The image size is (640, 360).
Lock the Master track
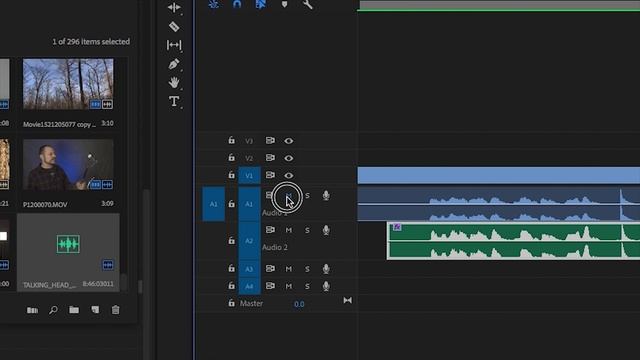coord(231,303)
